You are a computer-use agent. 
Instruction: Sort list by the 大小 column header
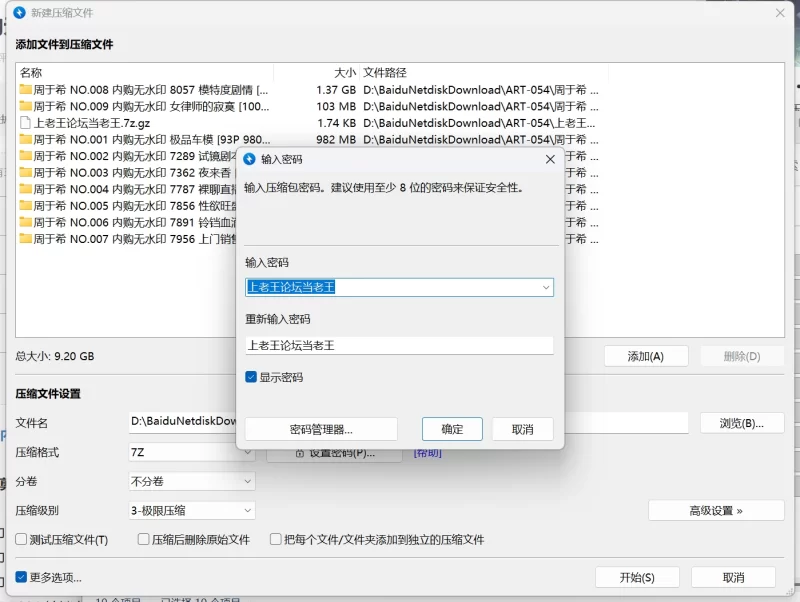point(343,73)
